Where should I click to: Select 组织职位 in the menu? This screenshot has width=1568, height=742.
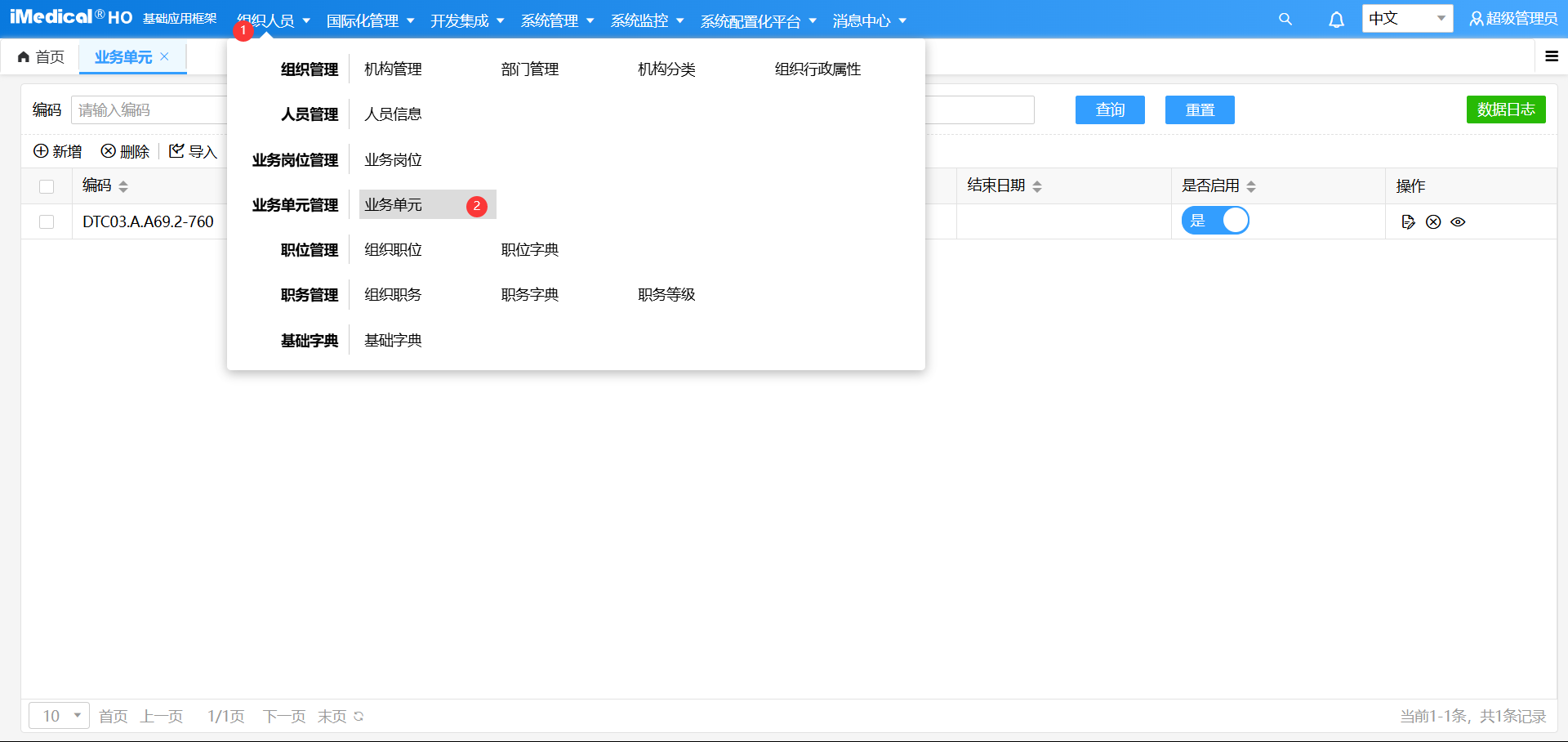tap(393, 250)
